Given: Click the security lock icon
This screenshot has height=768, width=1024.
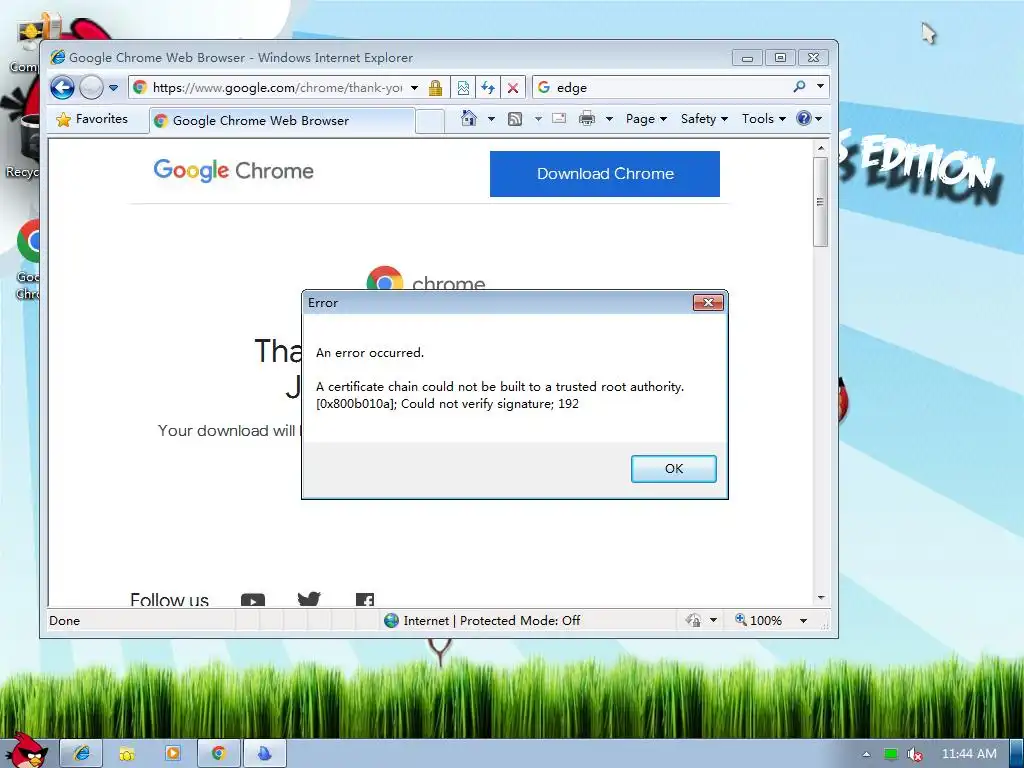Looking at the screenshot, I should tap(436, 88).
